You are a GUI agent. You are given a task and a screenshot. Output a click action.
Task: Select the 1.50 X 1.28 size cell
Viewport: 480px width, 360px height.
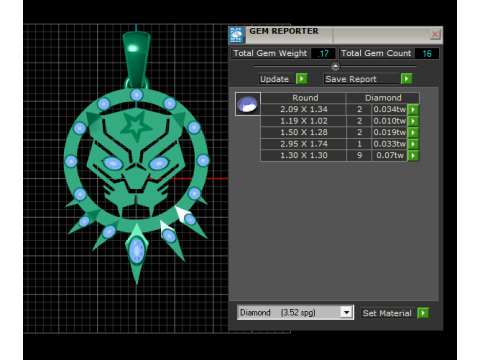tap(304, 132)
